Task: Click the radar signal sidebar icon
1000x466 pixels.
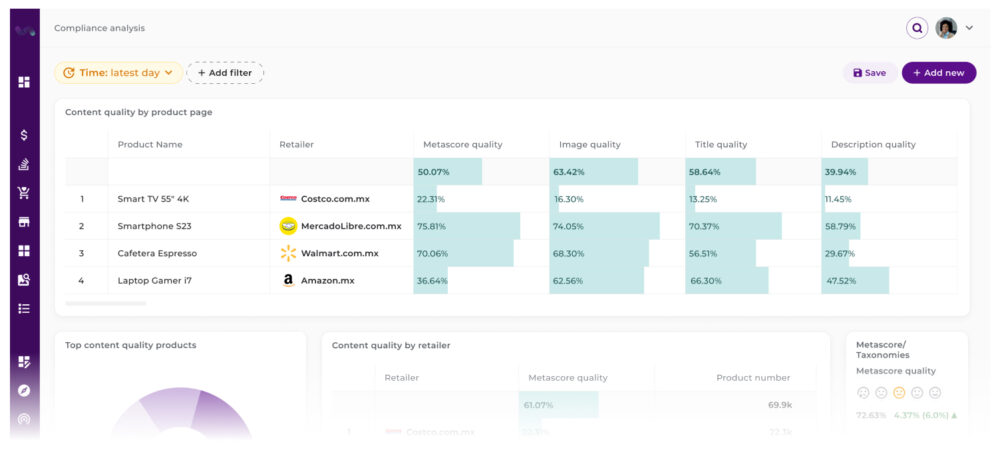Action: click(x=24, y=419)
